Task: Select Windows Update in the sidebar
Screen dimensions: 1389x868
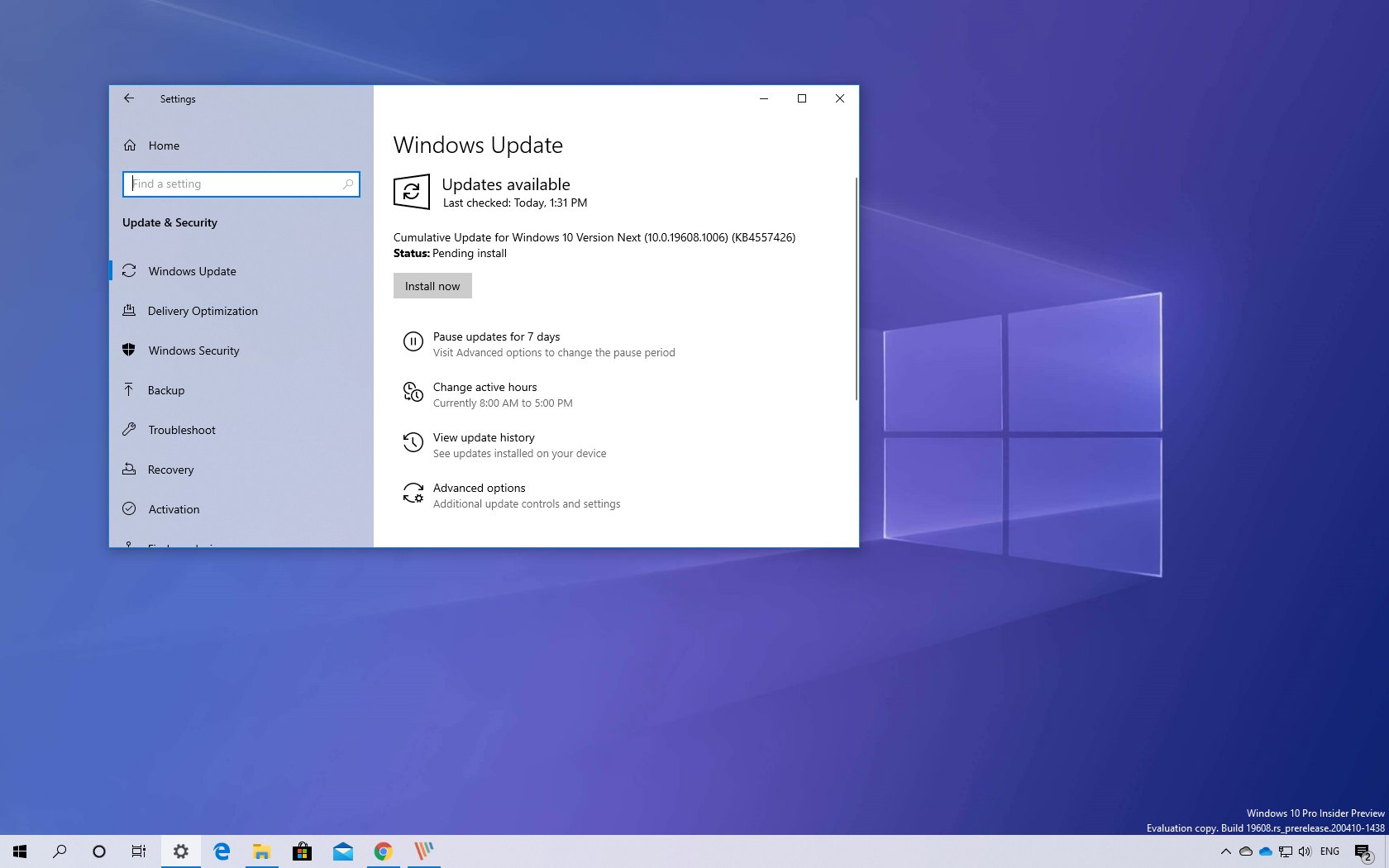Action: click(x=192, y=271)
